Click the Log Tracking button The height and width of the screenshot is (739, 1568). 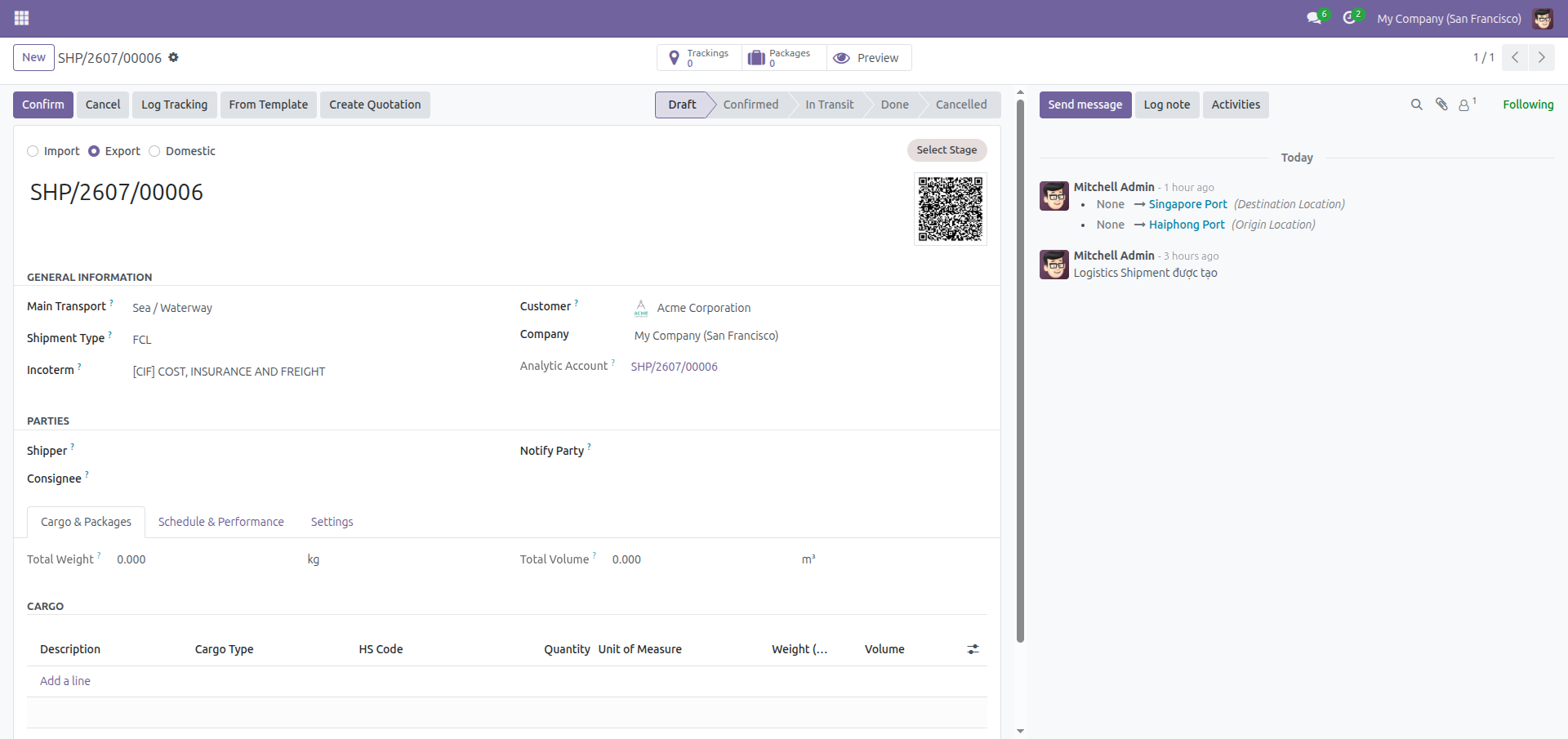click(175, 105)
